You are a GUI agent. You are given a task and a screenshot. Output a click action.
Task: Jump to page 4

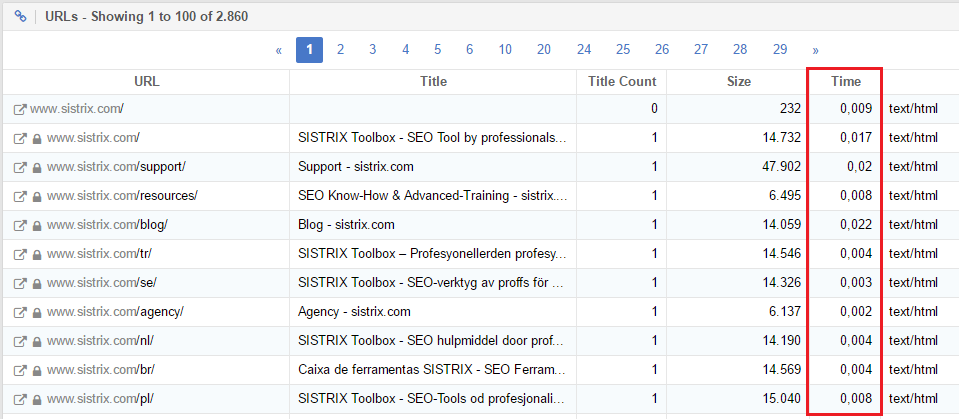[x=405, y=50]
